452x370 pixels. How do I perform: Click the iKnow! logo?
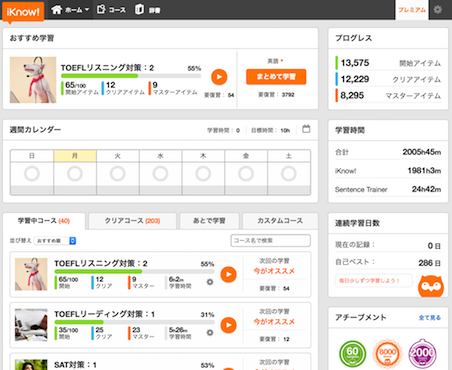coord(23,12)
